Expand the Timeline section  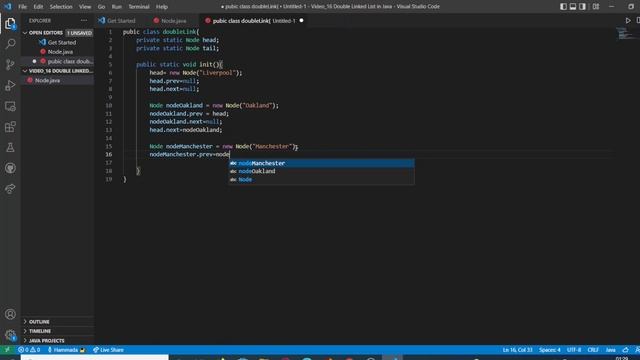pyautogui.click(x=58, y=331)
